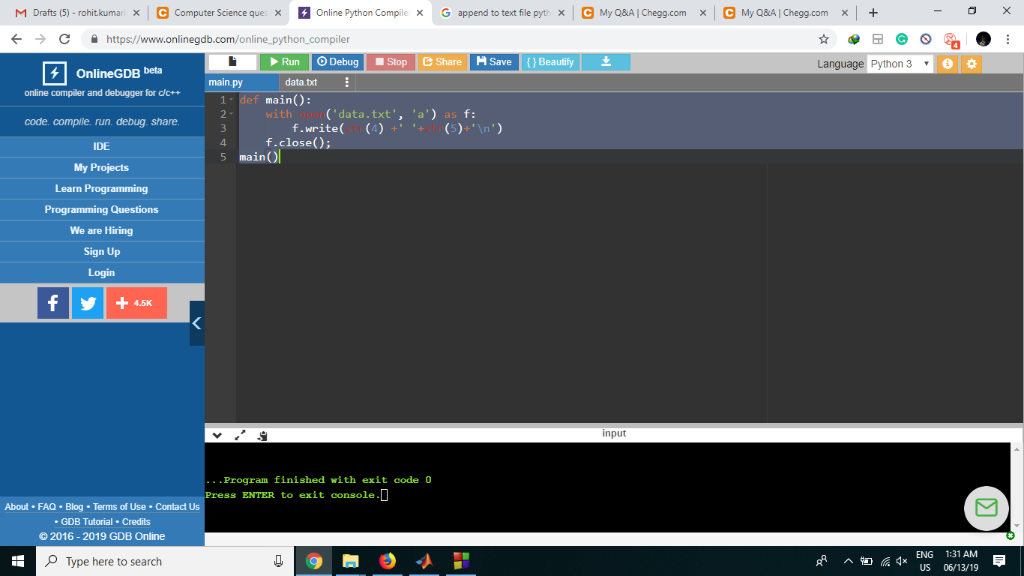This screenshot has height=576, width=1024.
Task: Launch Chrome from the Windows taskbar
Action: click(312, 561)
